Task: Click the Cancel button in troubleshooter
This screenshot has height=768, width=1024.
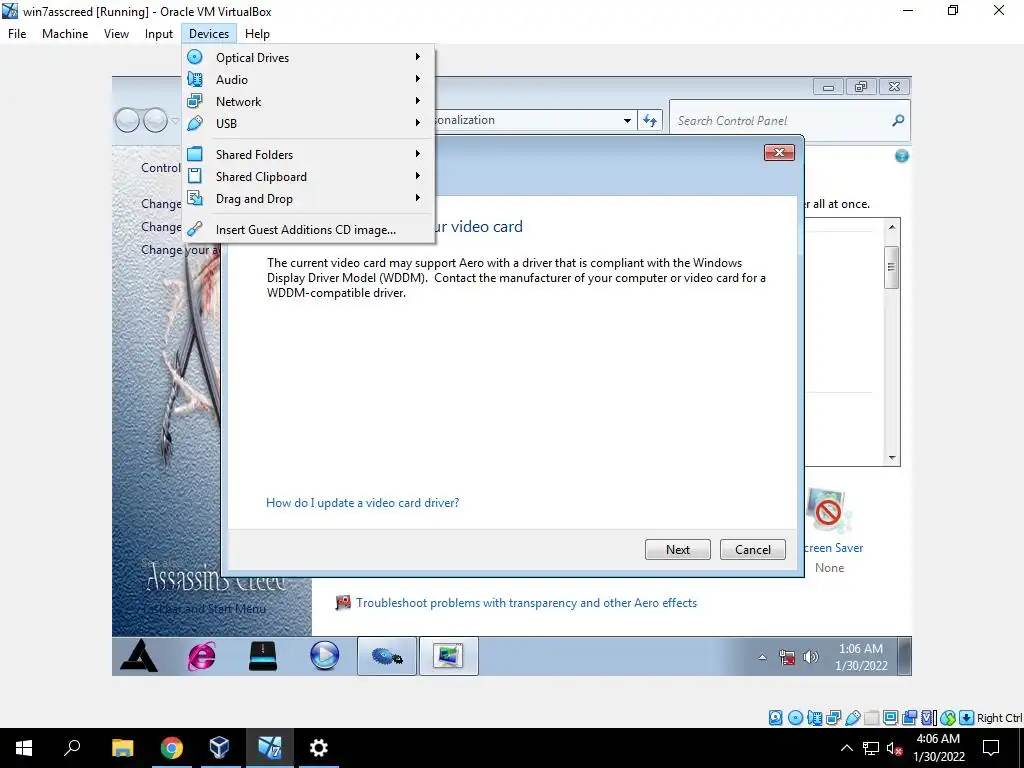Action: tap(752, 549)
